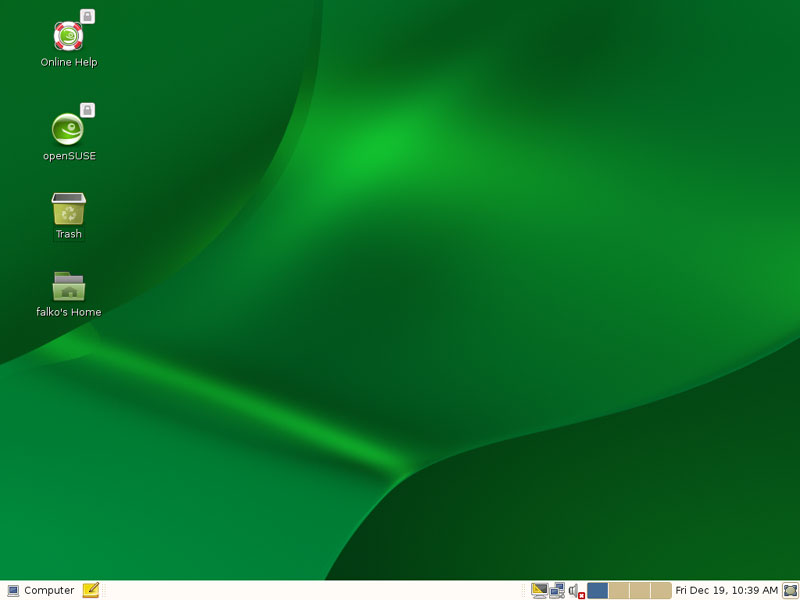Screen dimensions: 800x600
Task: Switch to the first blue workspace
Action: (597, 590)
